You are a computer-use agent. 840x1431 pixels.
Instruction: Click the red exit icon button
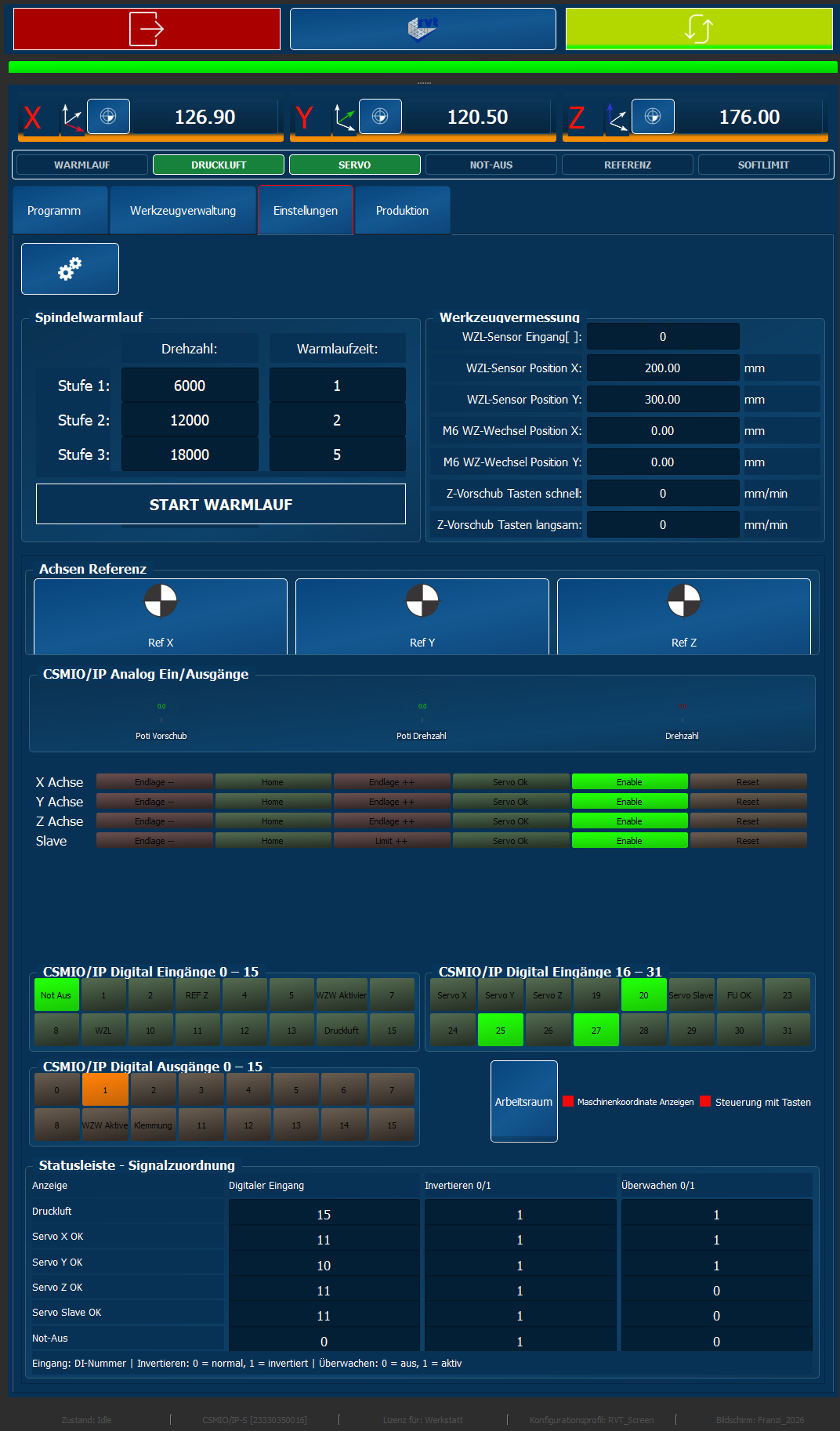point(147,29)
